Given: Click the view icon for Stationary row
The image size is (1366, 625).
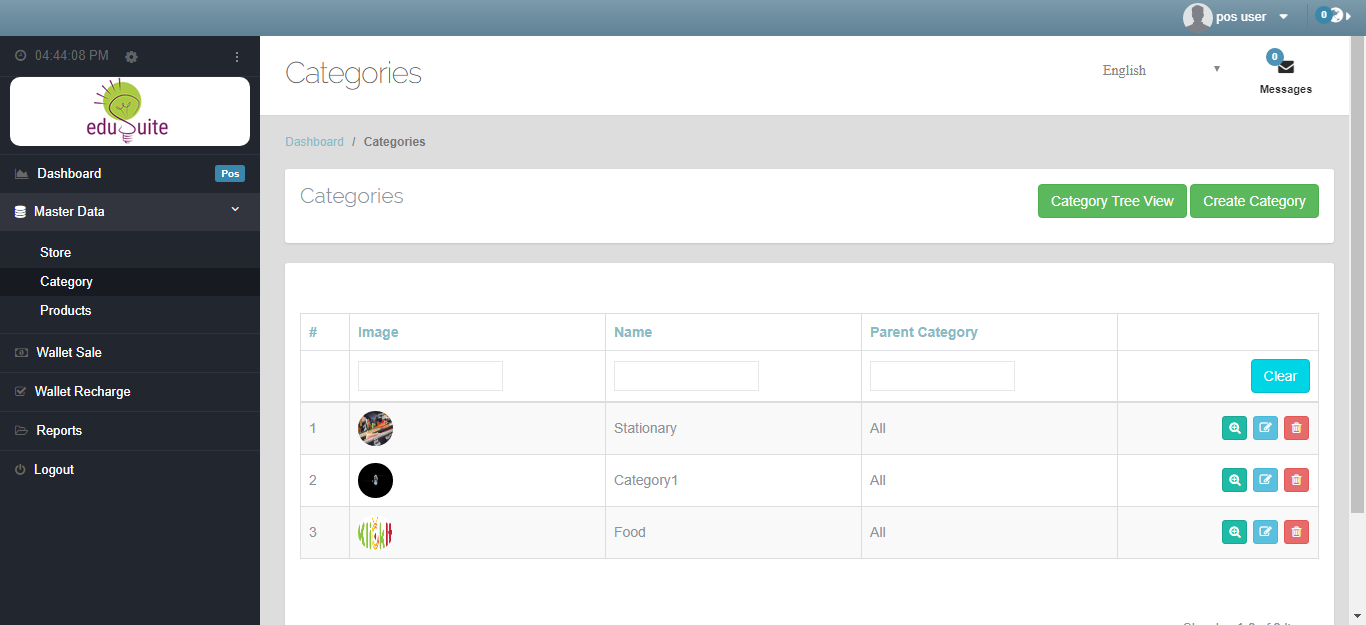Looking at the screenshot, I should point(1235,428).
